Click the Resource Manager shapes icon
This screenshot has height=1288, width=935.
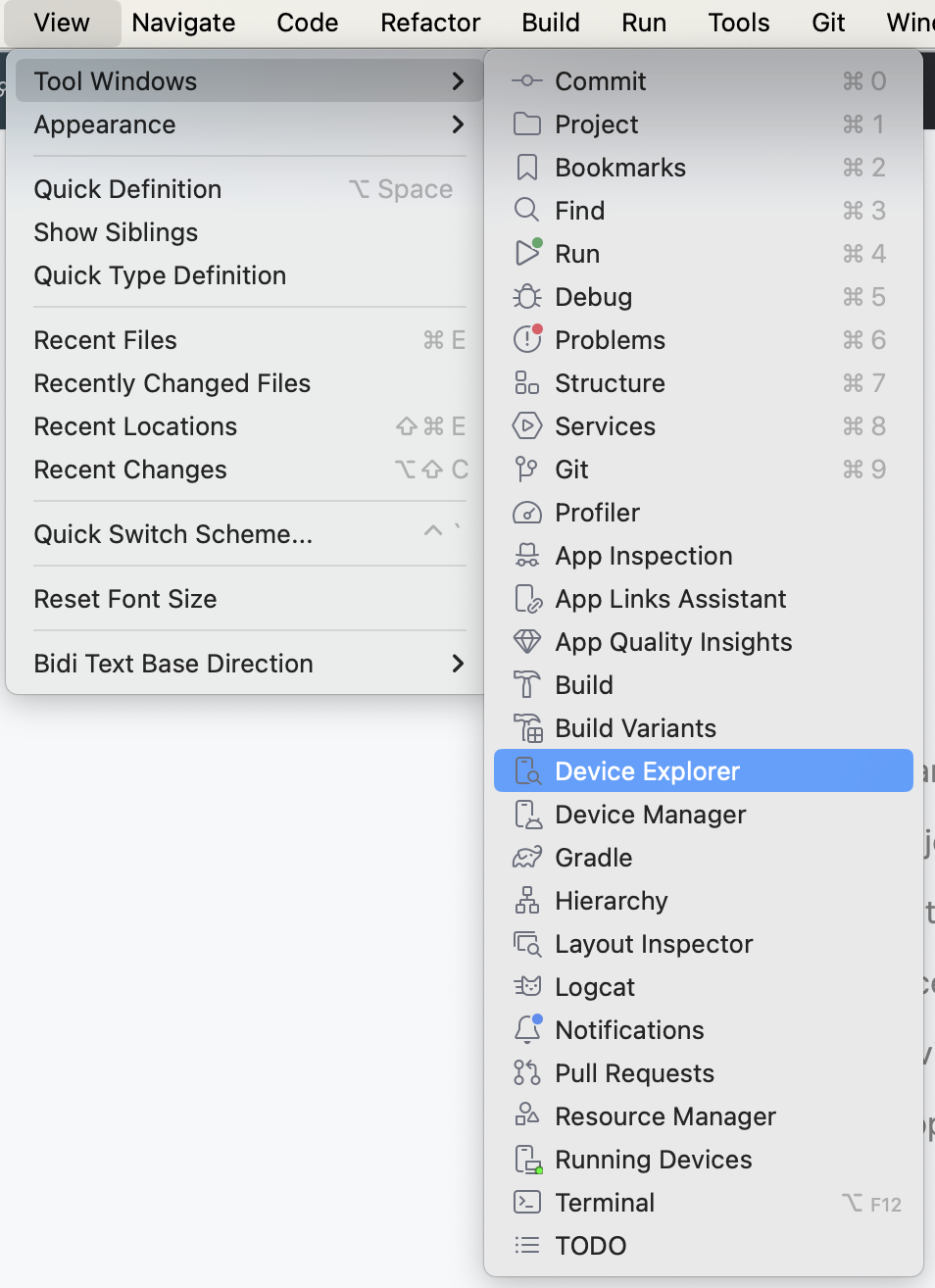527,1116
